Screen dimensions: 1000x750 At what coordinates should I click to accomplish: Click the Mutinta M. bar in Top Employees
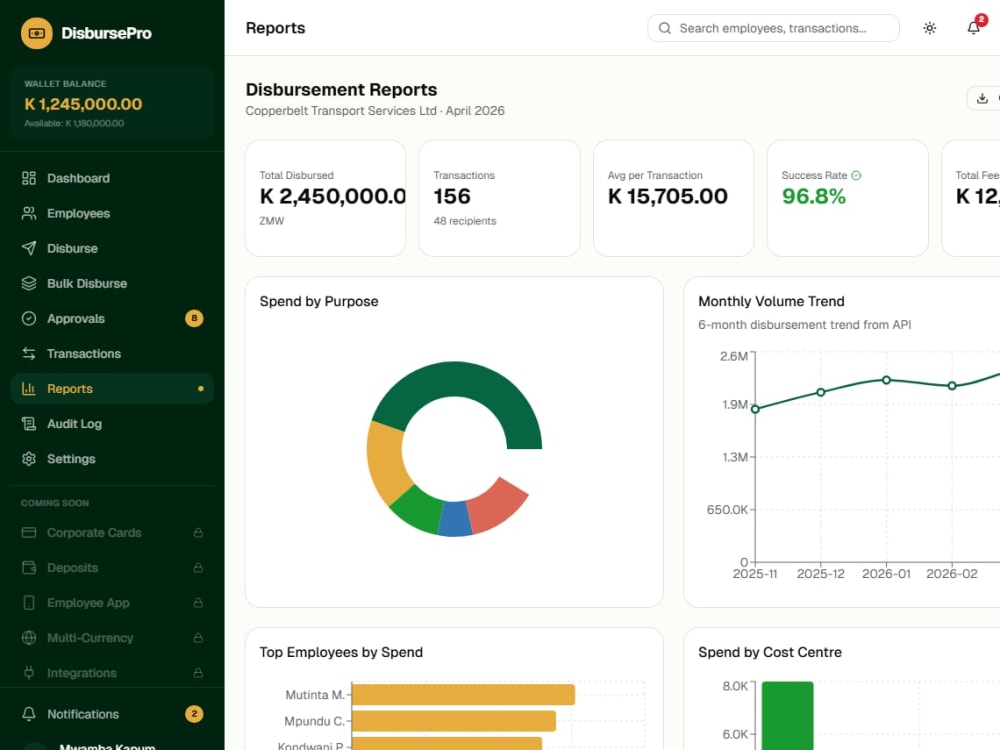(x=463, y=695)
